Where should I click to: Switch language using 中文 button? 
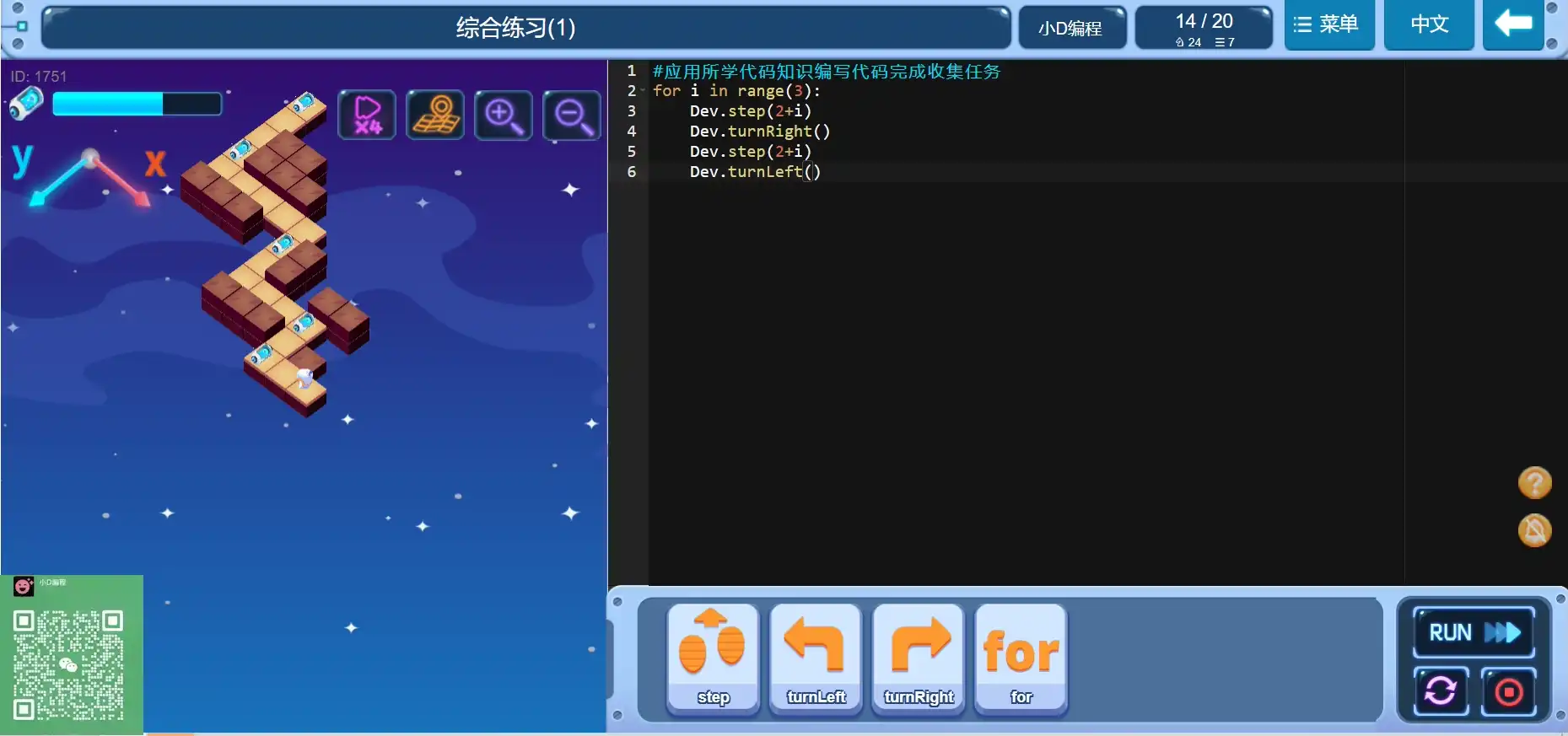pyautogui.click(x=1429, y=25)
